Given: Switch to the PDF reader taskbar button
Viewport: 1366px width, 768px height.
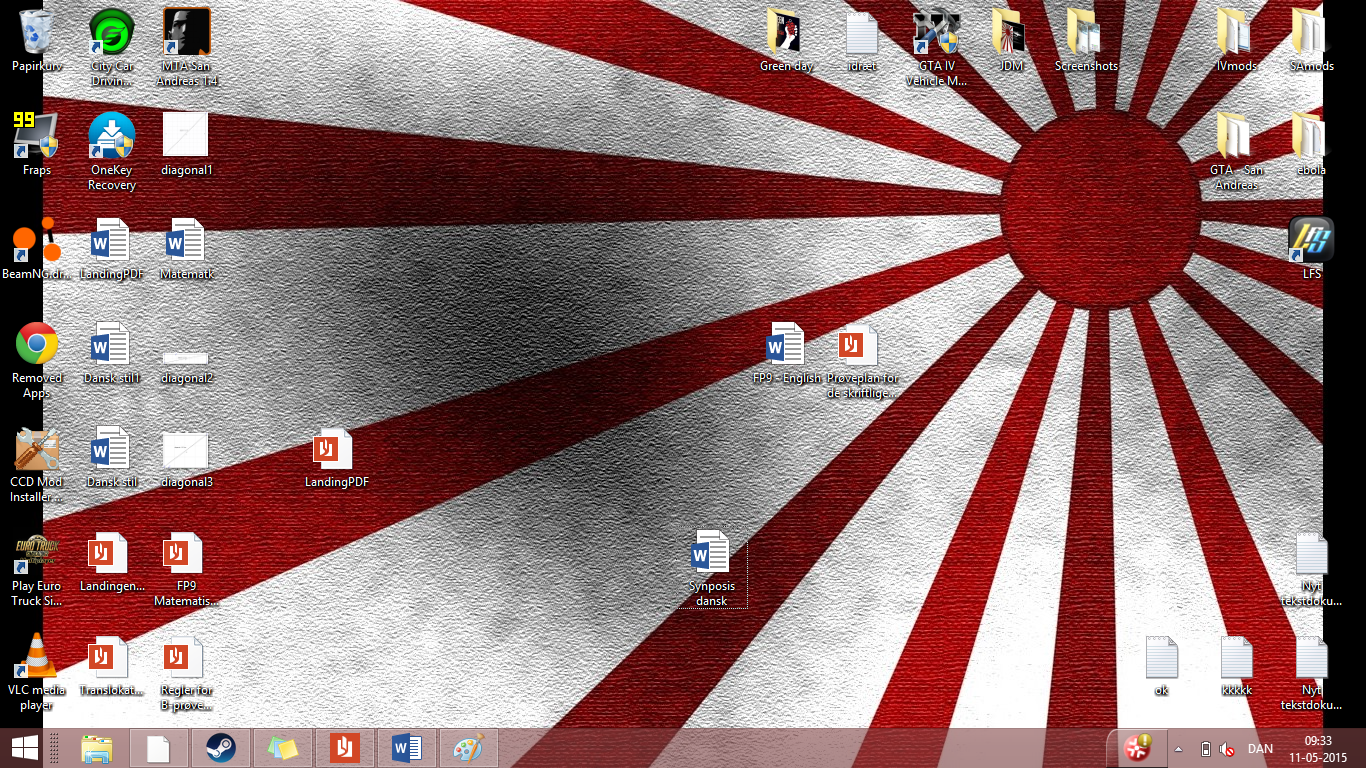Looking at the screenshot, I should (x=345, y=748).
